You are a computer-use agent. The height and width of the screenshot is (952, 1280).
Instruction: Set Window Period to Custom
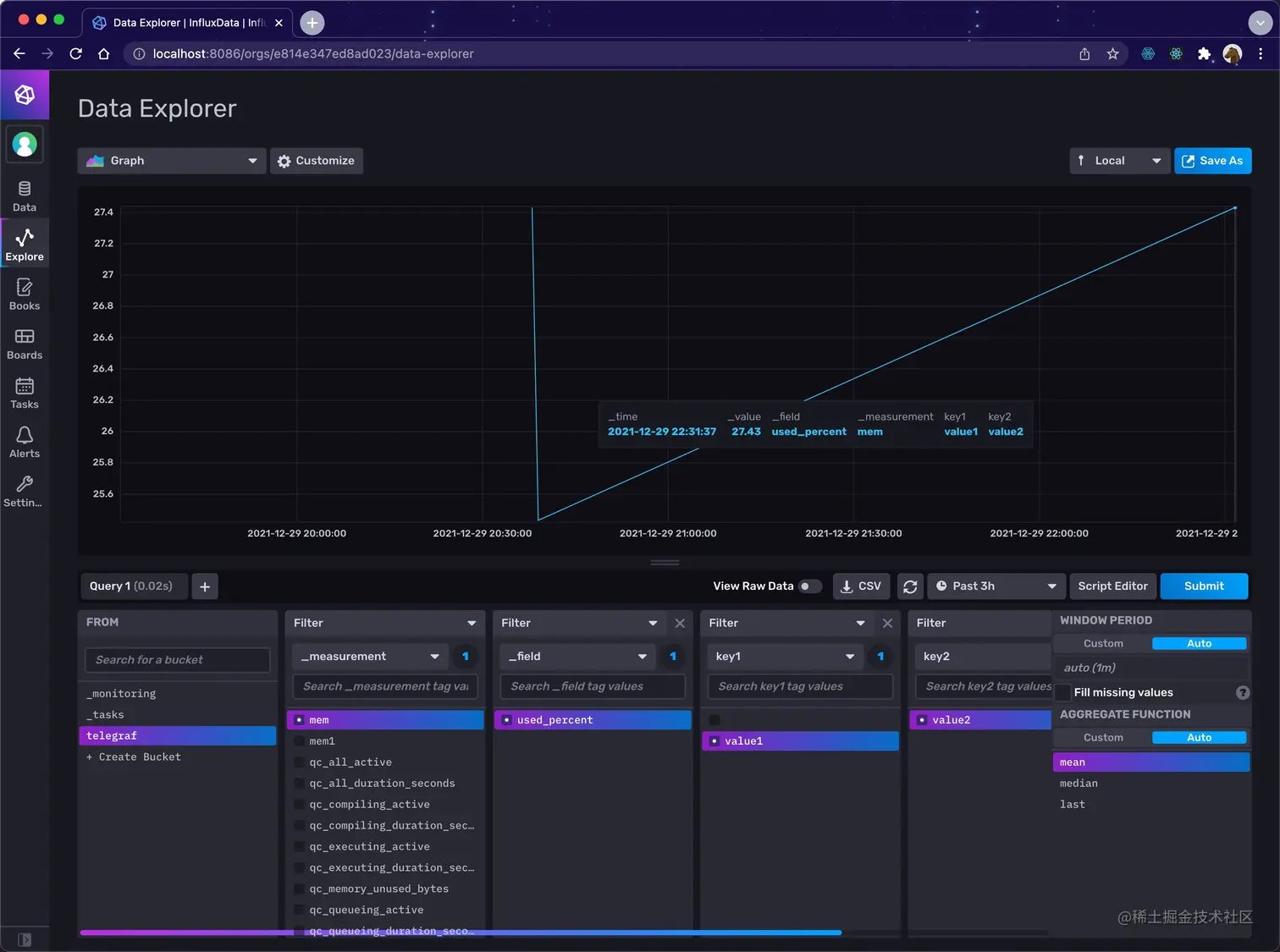(x=1103, y=643)
